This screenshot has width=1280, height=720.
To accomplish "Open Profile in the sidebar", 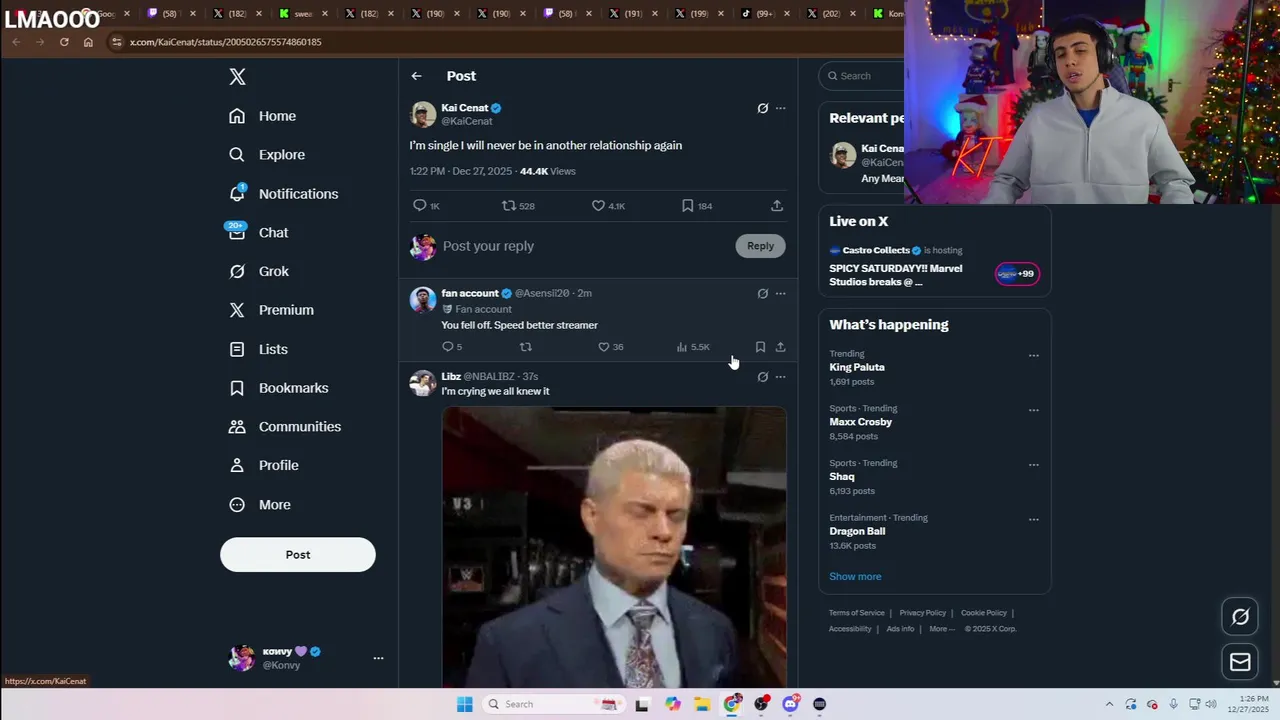I will point(263,465).
